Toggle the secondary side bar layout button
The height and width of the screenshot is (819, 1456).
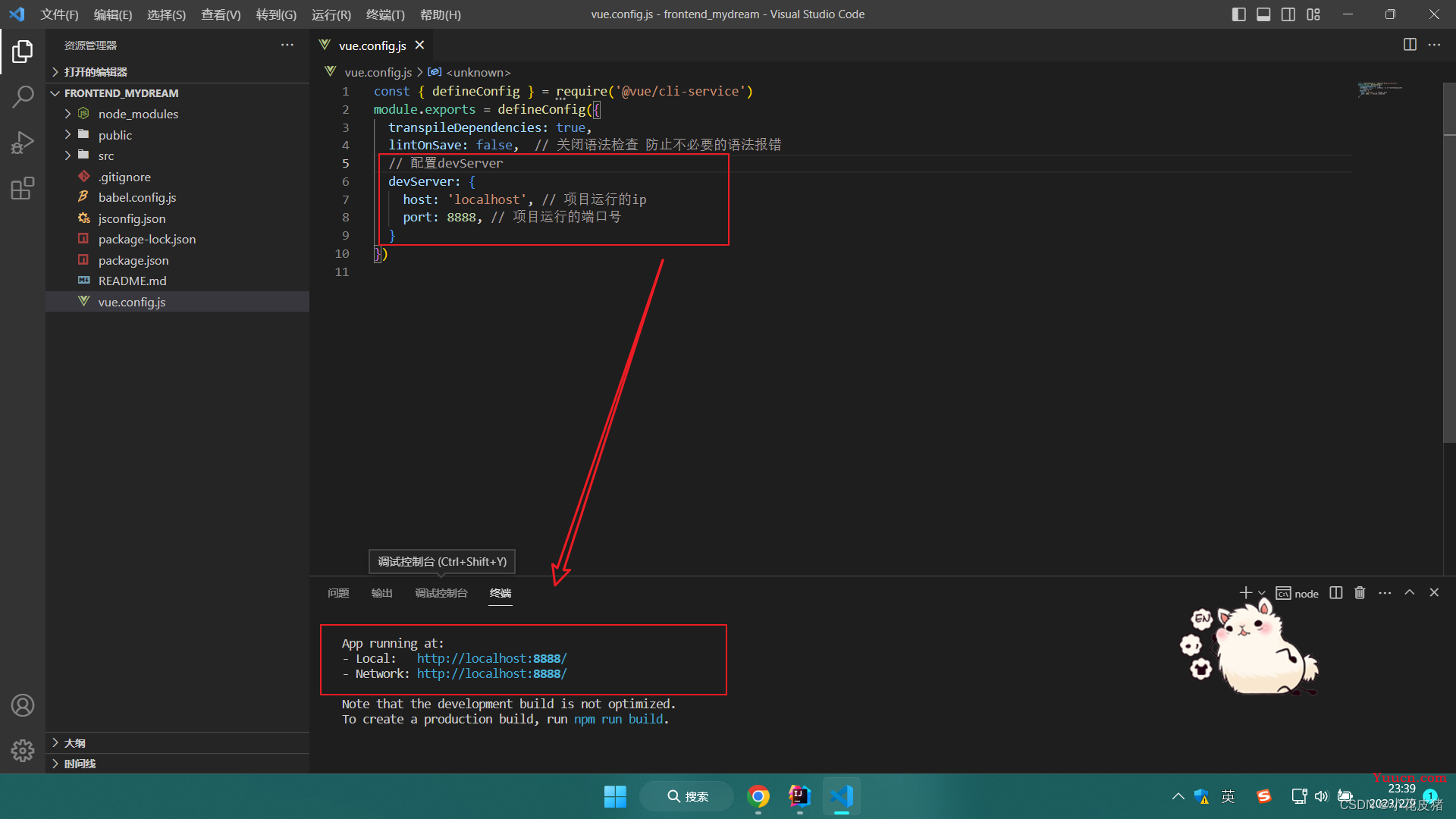point(1288,14)
